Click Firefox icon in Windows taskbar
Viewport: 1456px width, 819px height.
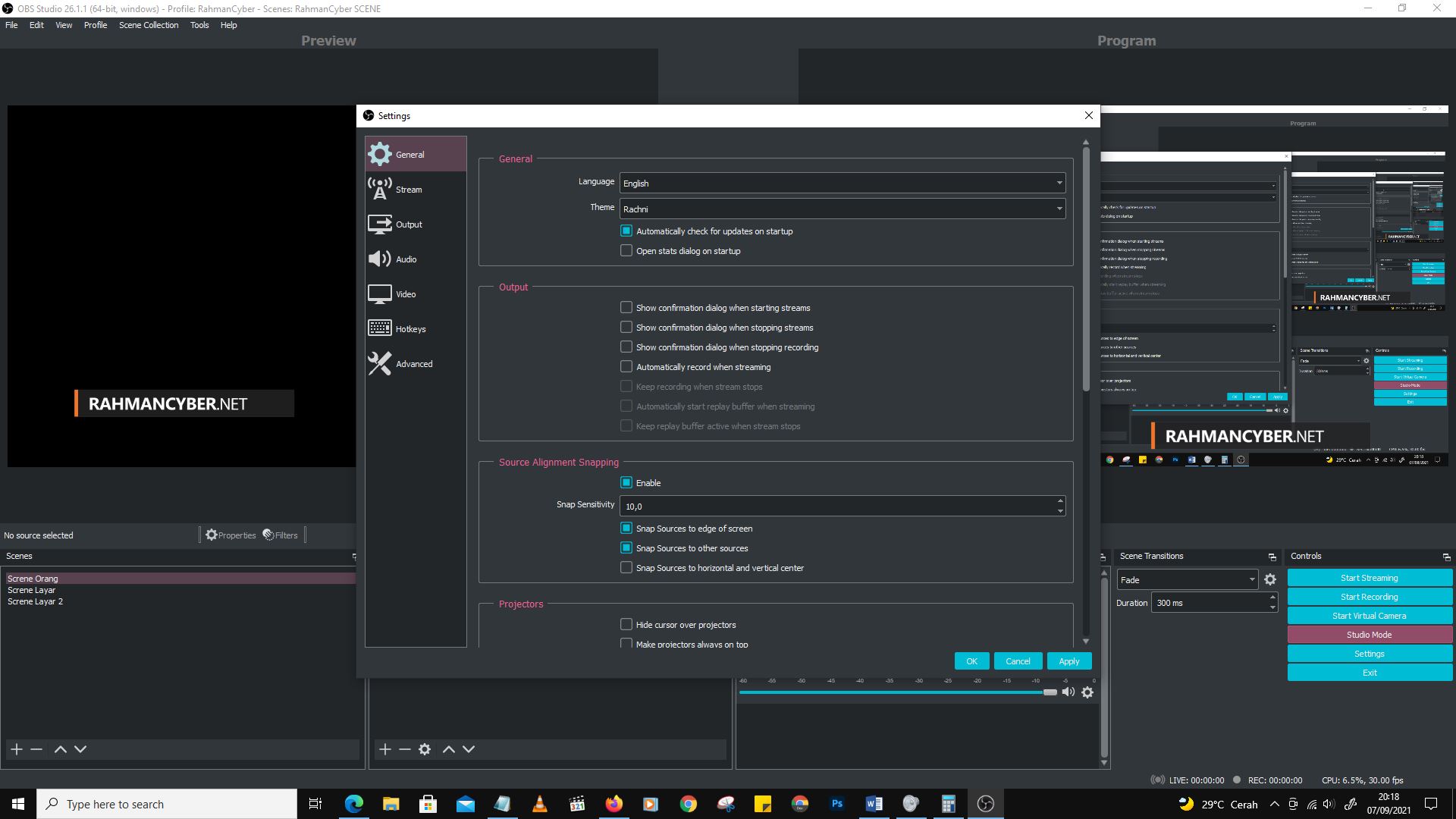614,803
